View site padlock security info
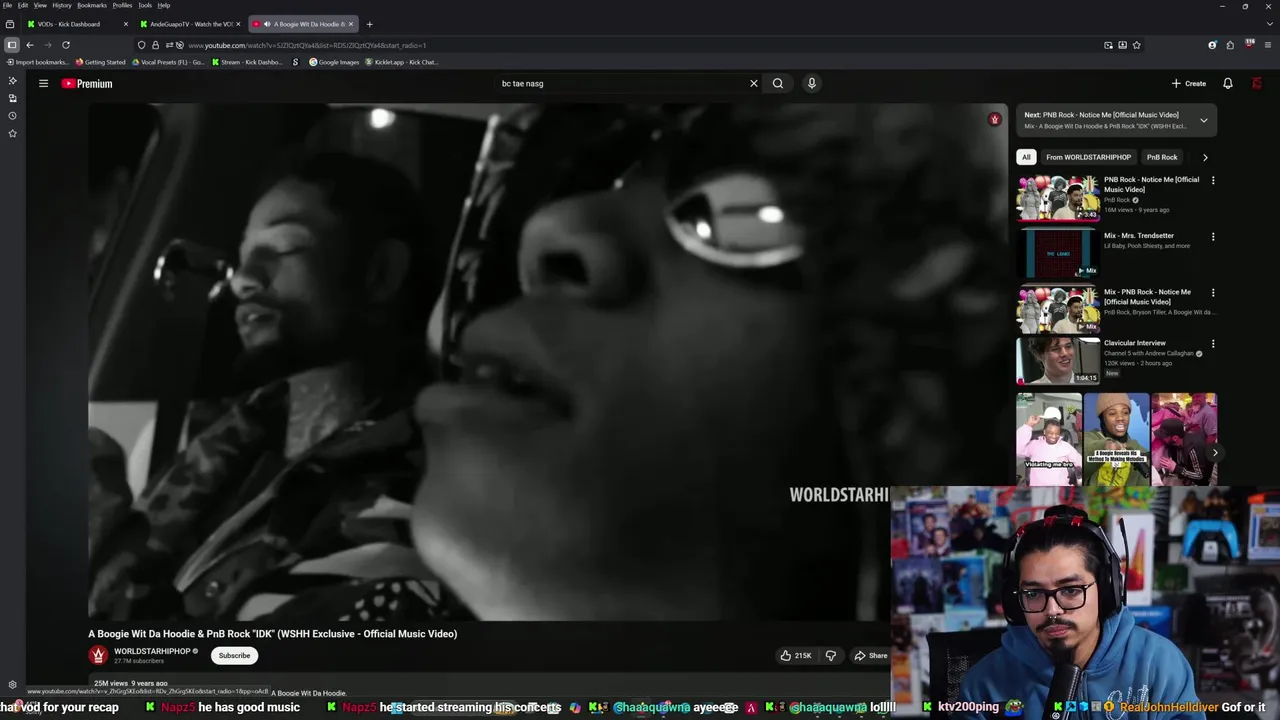The height and width of the screenshot is (720, 1280). tap(155, 45)
